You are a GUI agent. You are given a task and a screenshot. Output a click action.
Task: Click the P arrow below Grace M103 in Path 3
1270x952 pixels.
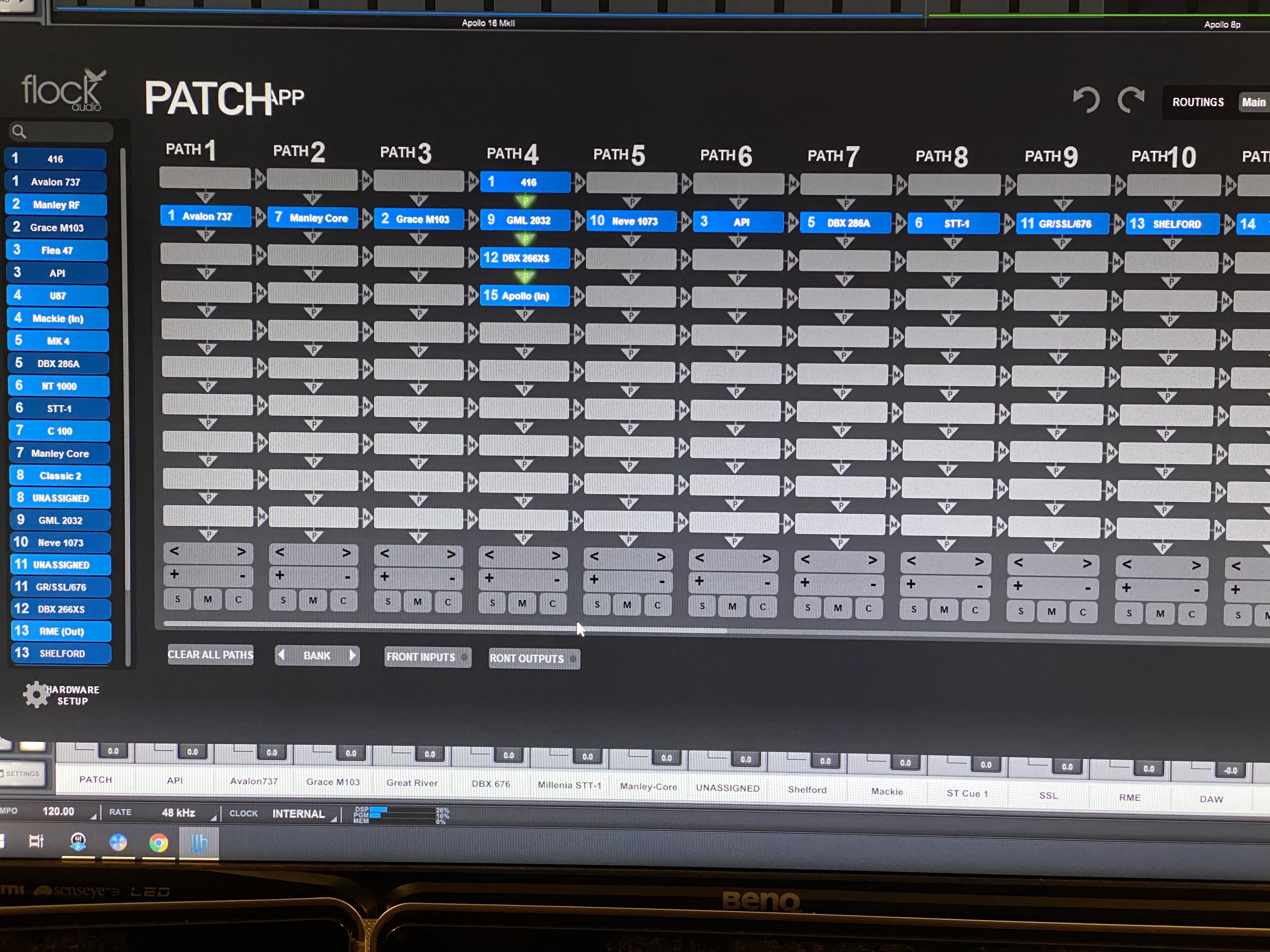click(x=419, y=238)
